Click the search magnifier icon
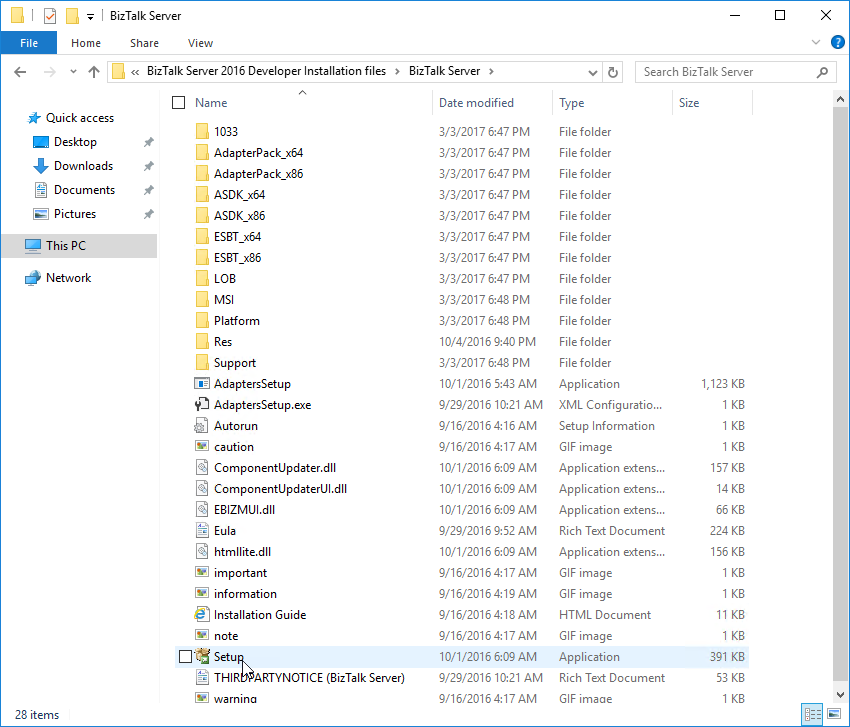Image resolution: width=850 pixels, height=727 pixels. [822, 72]
